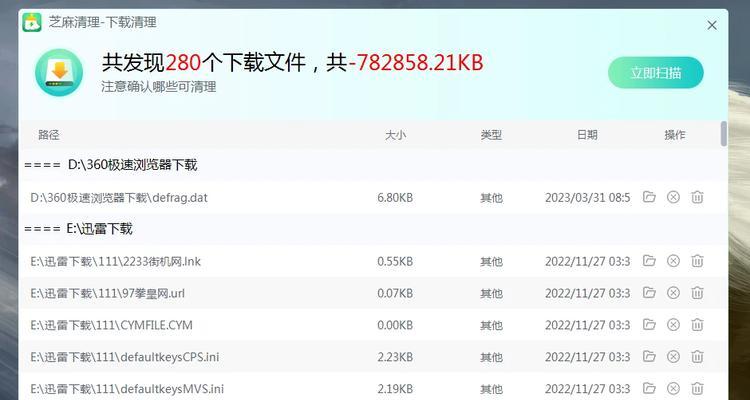Screen dimensions: 750x400
Task: Ignore defaultkeysCPS.ini with X circle icon
Action: pyautogui.click(x=673, y=356)
